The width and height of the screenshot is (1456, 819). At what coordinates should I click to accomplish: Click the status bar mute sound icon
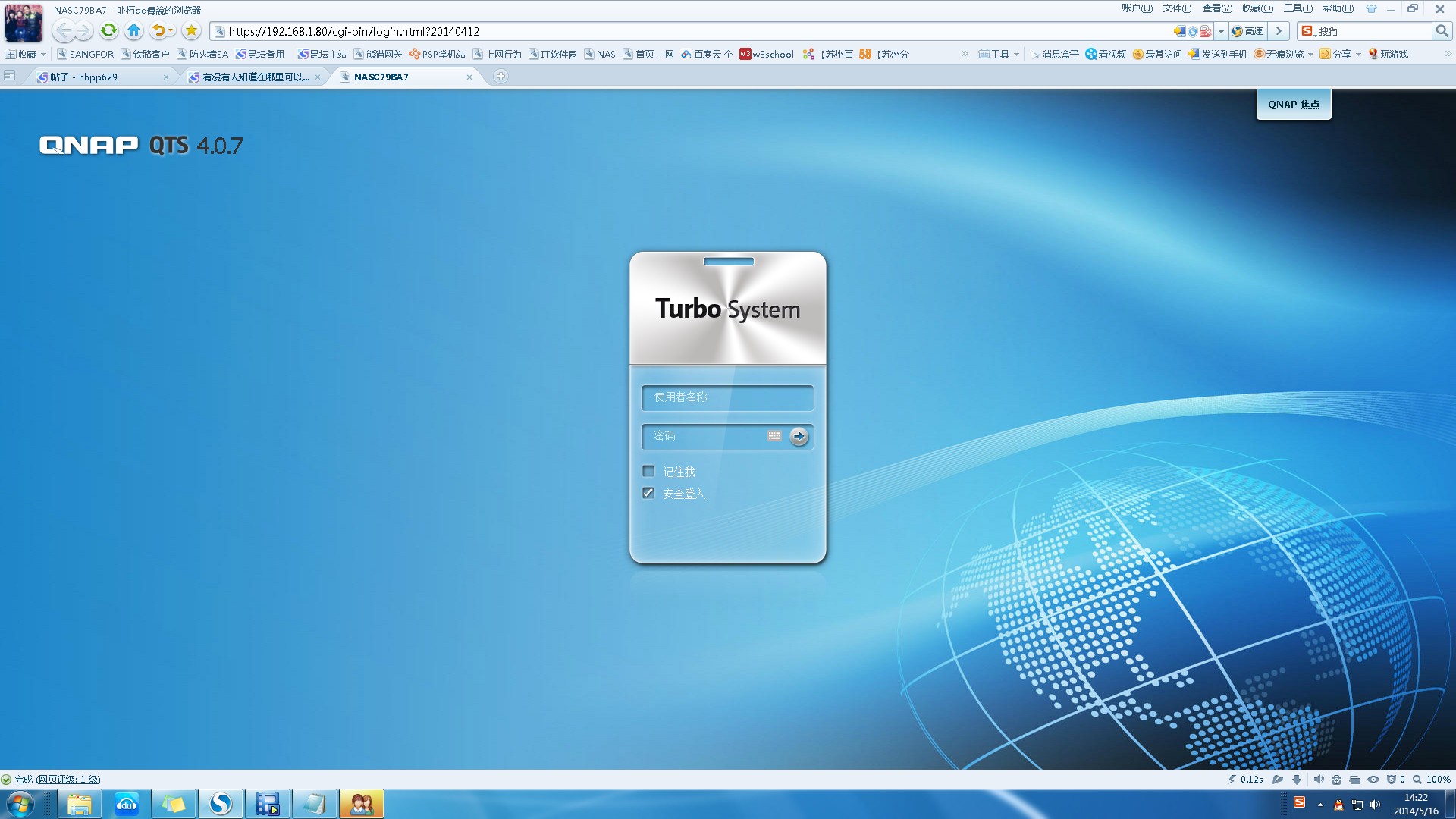(x=1319, y=779)
